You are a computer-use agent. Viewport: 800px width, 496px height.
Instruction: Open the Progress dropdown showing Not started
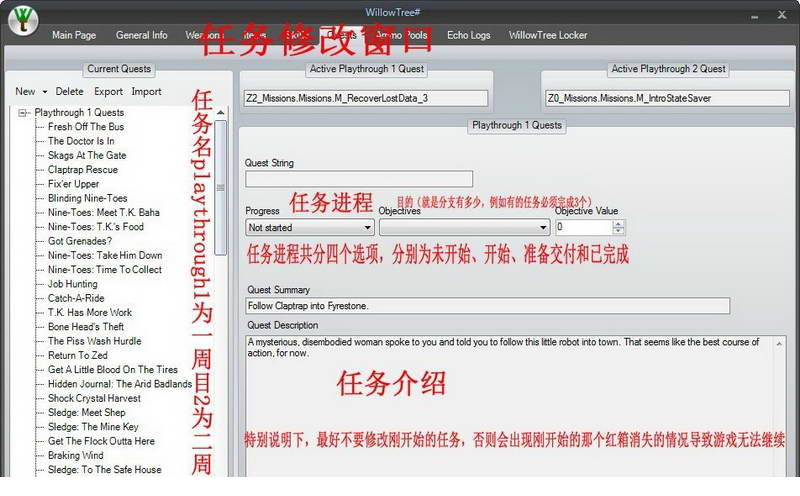coord(309,228)
